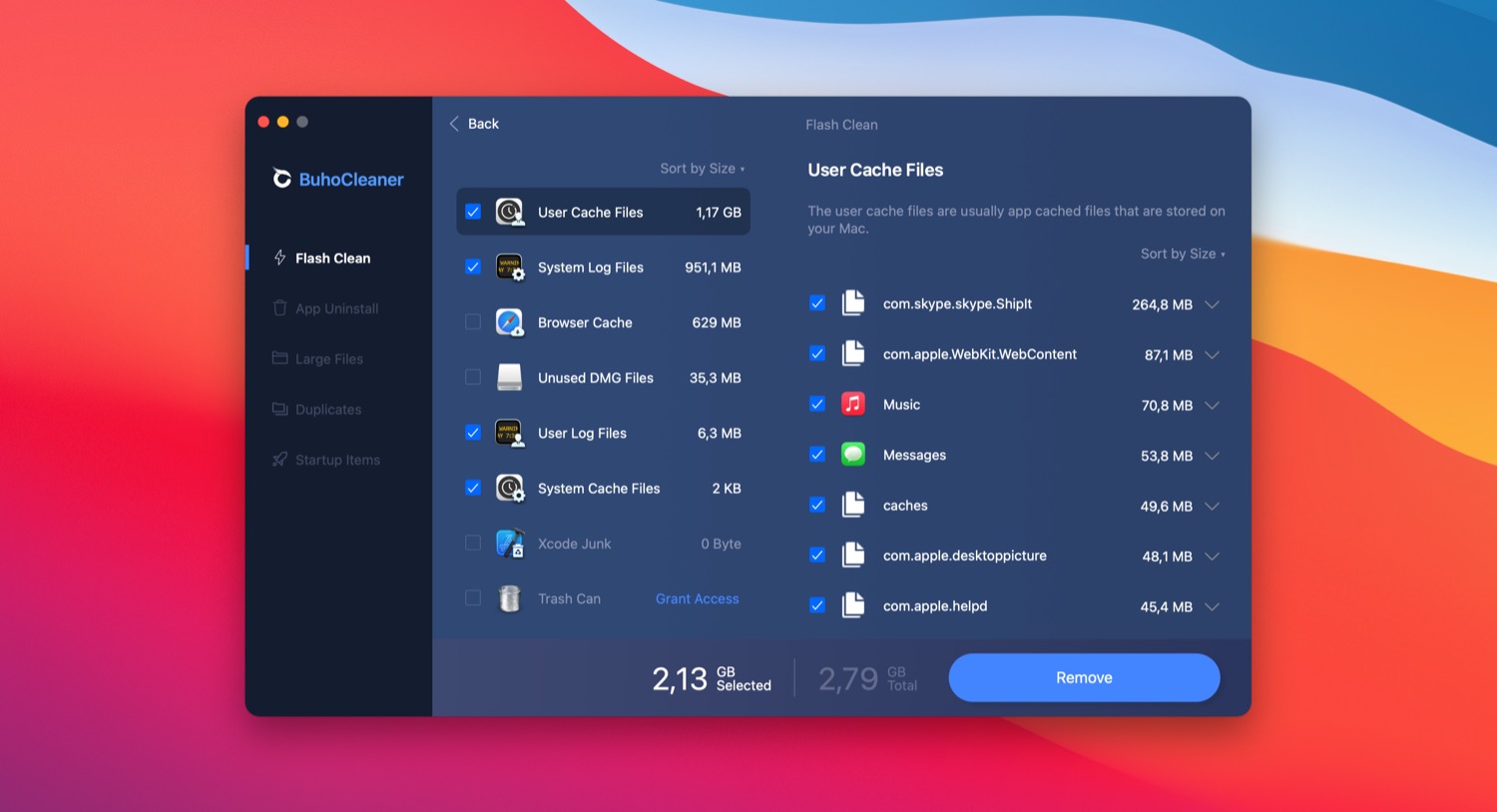Expand the com.skype.skype.ShipIt row chevron
The image size is (1497, 812).
coord(1213,304)
